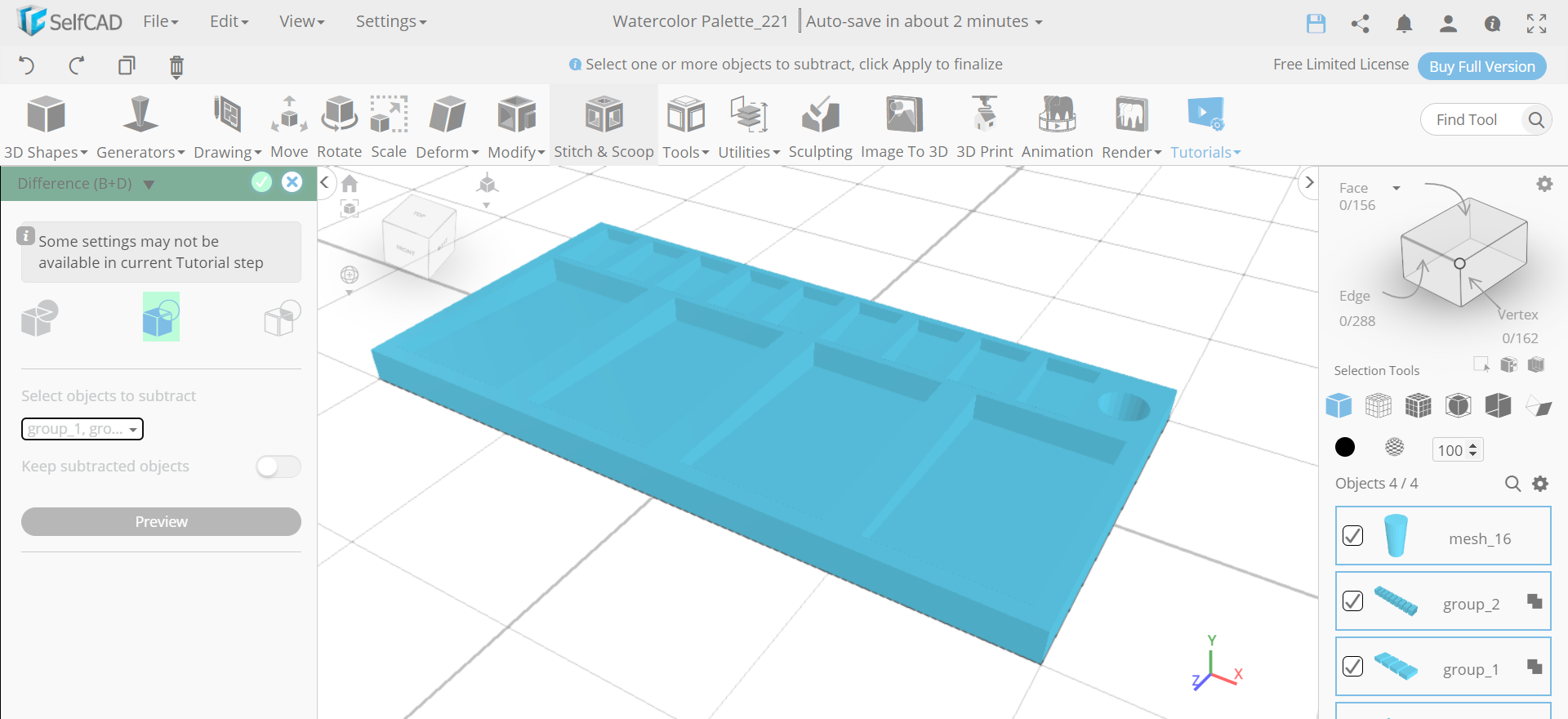Screen dimensions: 1568x719
Task: Collapse the left tool panel arrow
Action: pyautogui.click(x=324, y=182)
